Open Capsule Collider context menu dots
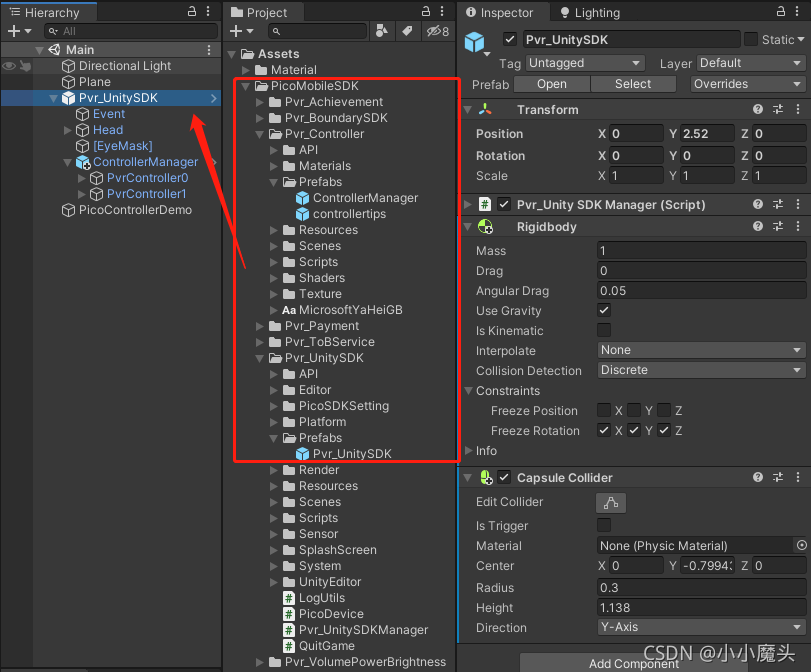Image resolution: width=811 pixels, height=672 pixels. pyautogui.click(x=798, y=477)
